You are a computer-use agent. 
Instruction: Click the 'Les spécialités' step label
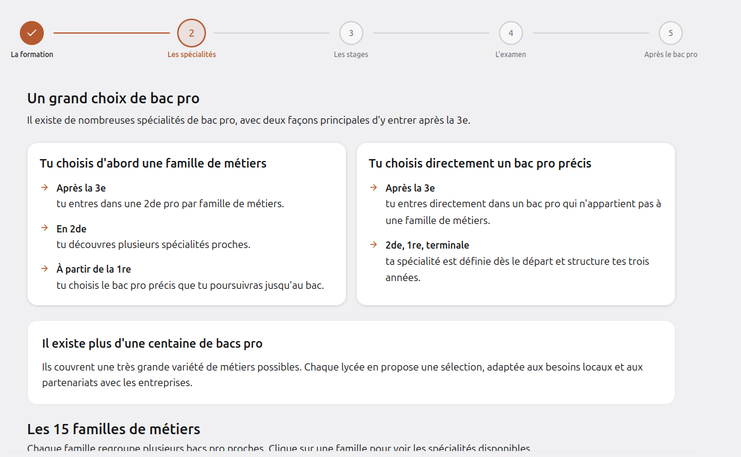click(191, 54)
